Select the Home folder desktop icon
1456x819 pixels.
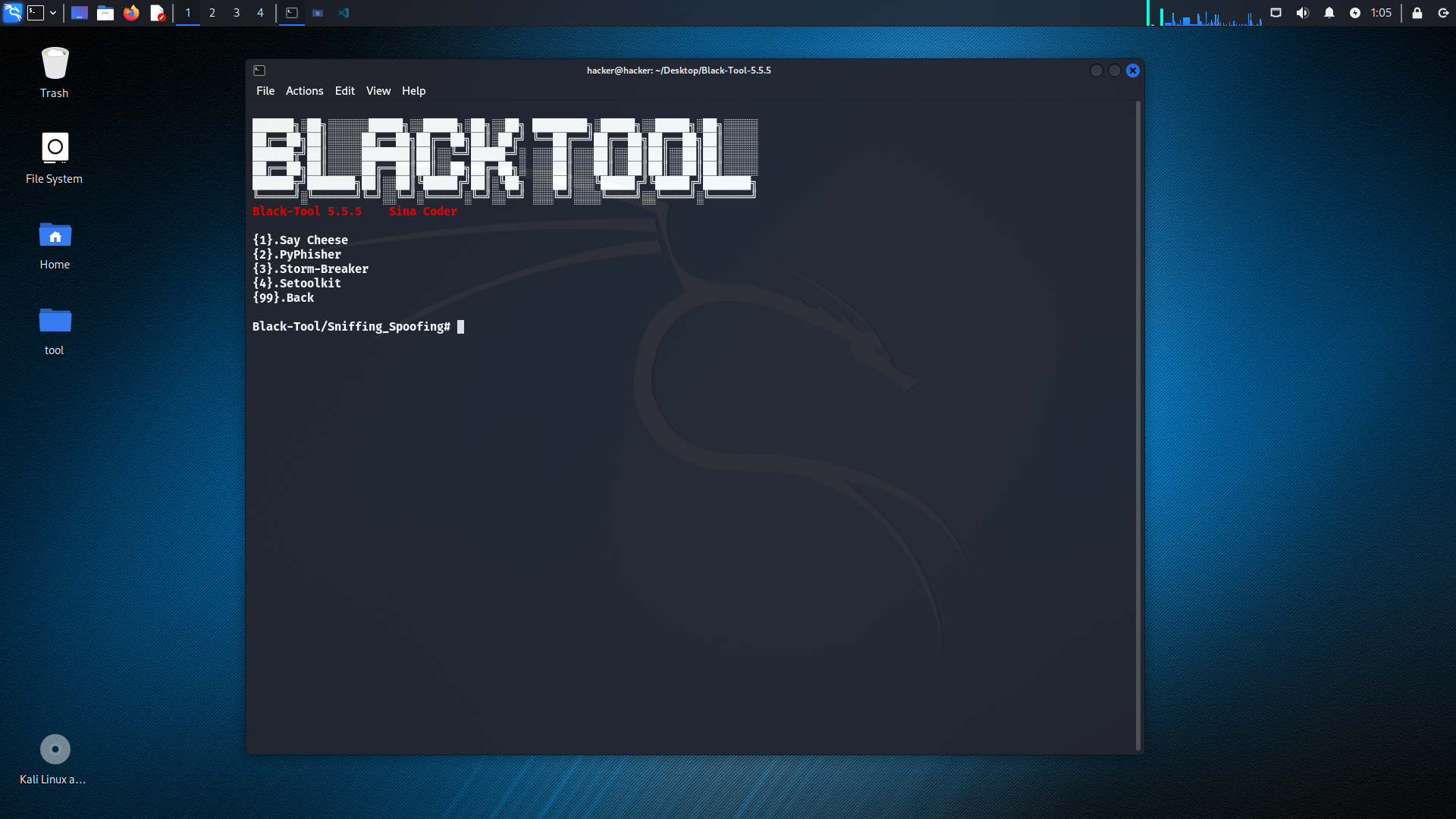pos(55,245)
